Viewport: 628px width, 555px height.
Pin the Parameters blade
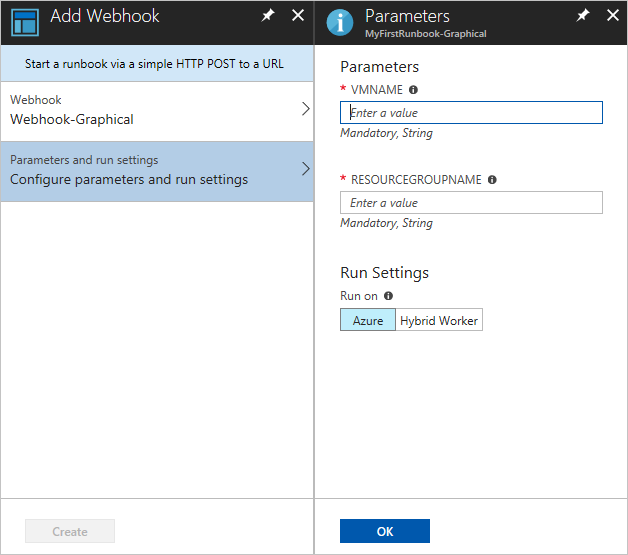click(x=583, y=16)
